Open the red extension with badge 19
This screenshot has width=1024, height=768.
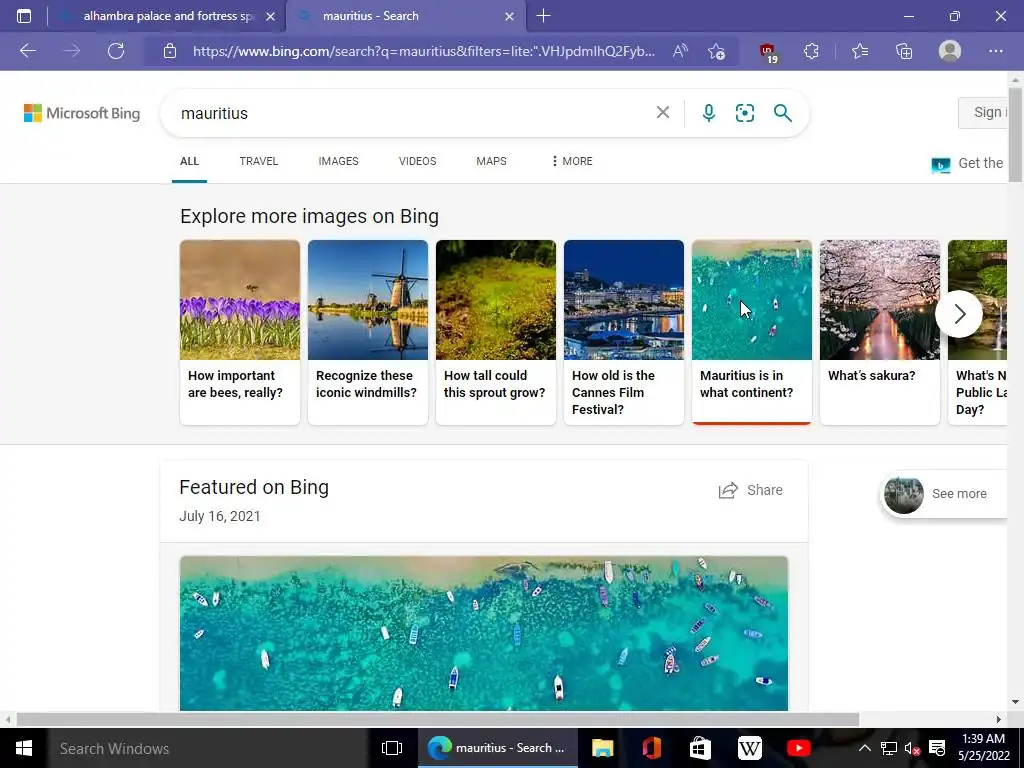768,52
